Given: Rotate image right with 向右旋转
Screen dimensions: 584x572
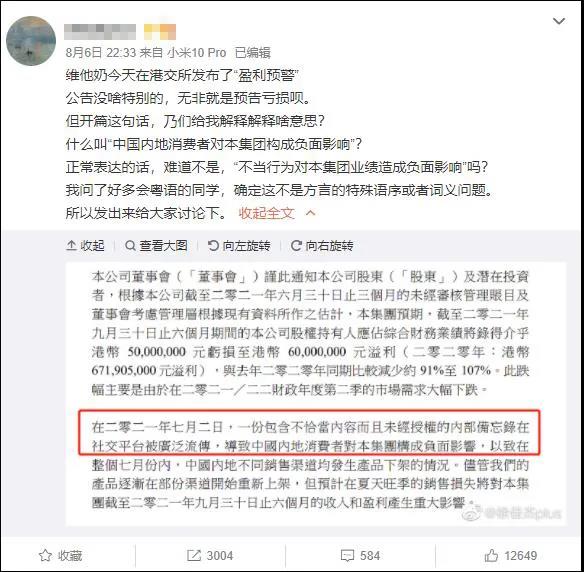Looking at the screenshot, I should [322, 246].
